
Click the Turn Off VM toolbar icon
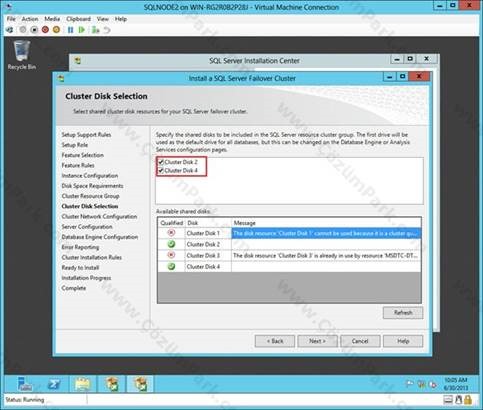(x=34, y=30)
